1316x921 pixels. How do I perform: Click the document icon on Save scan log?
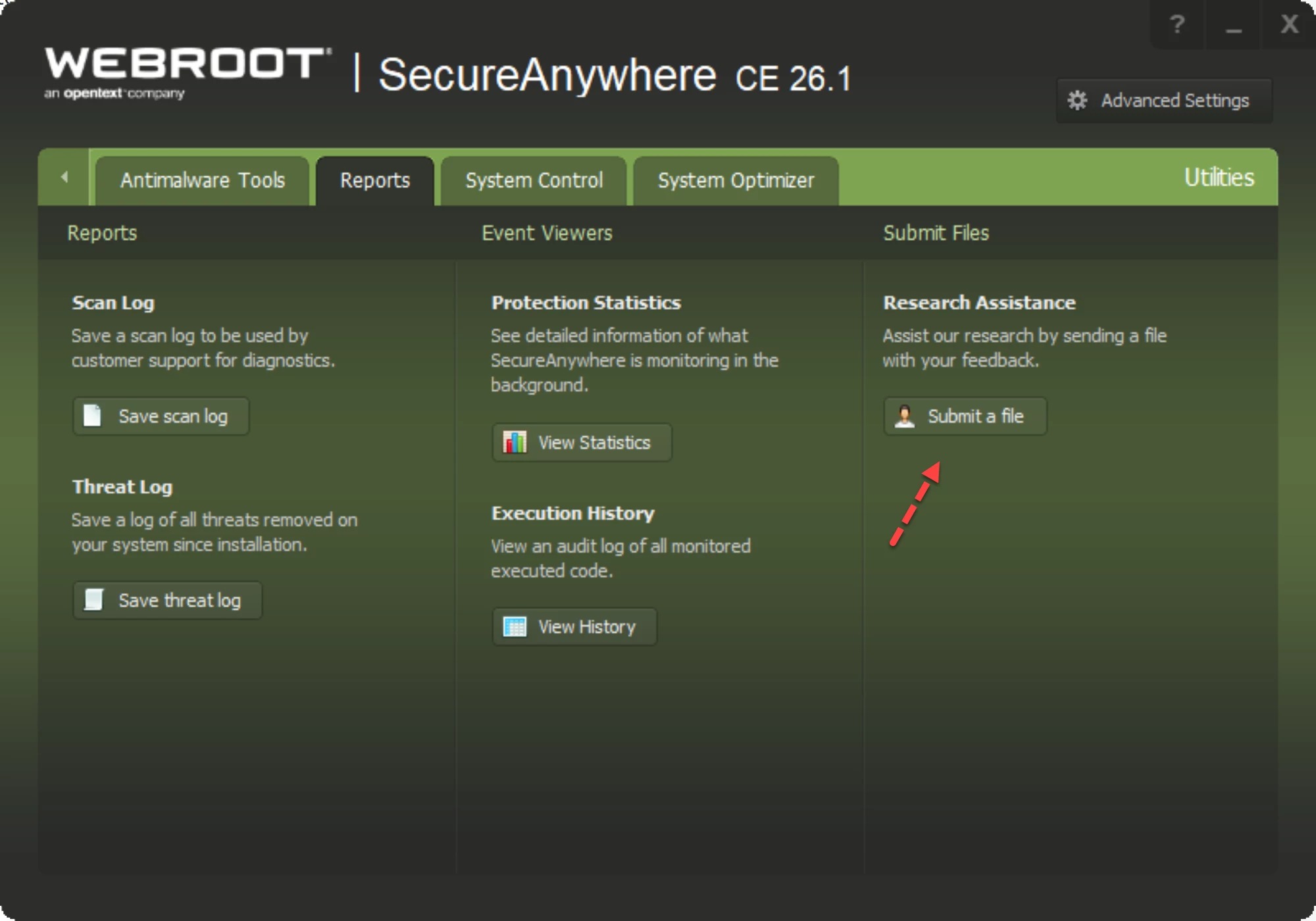click(93, 416)
